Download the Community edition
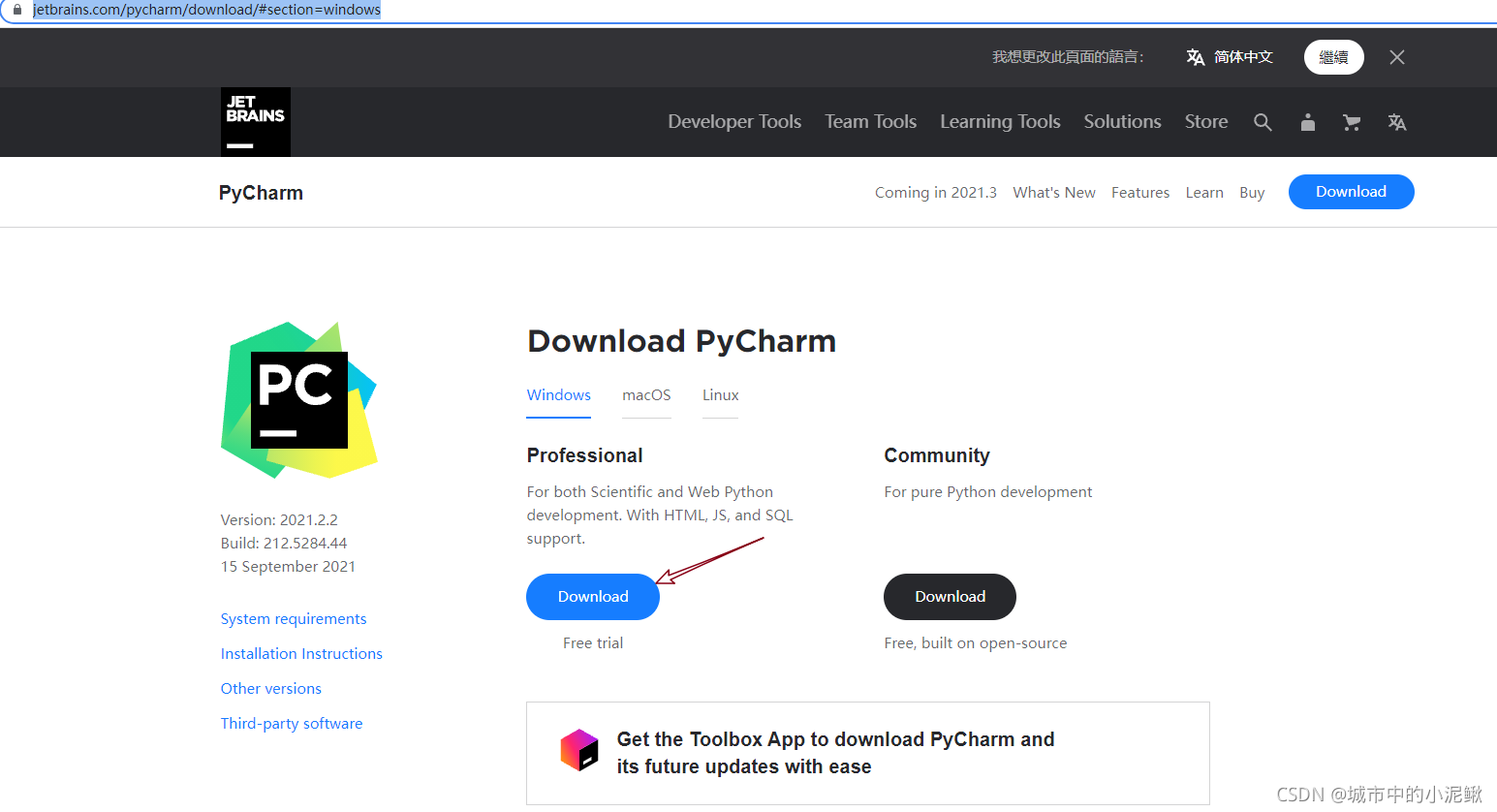1497x812 pixels. [x=949, y=597]
